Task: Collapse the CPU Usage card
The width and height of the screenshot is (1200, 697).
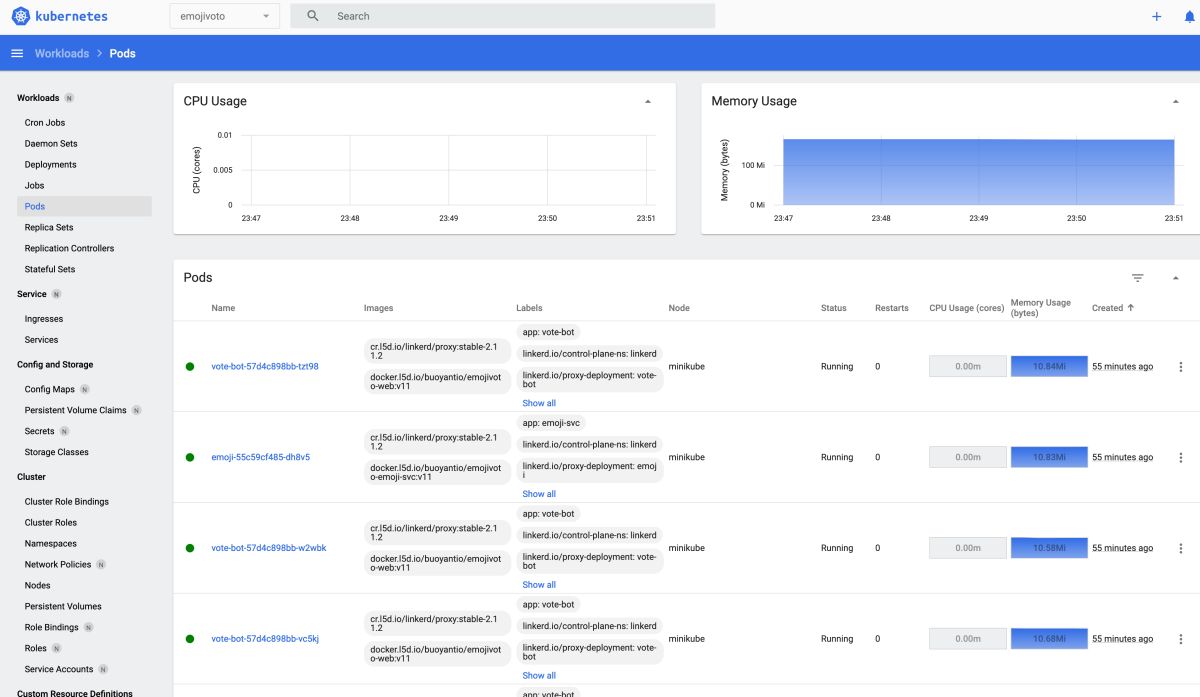Action: click(647, 101)
